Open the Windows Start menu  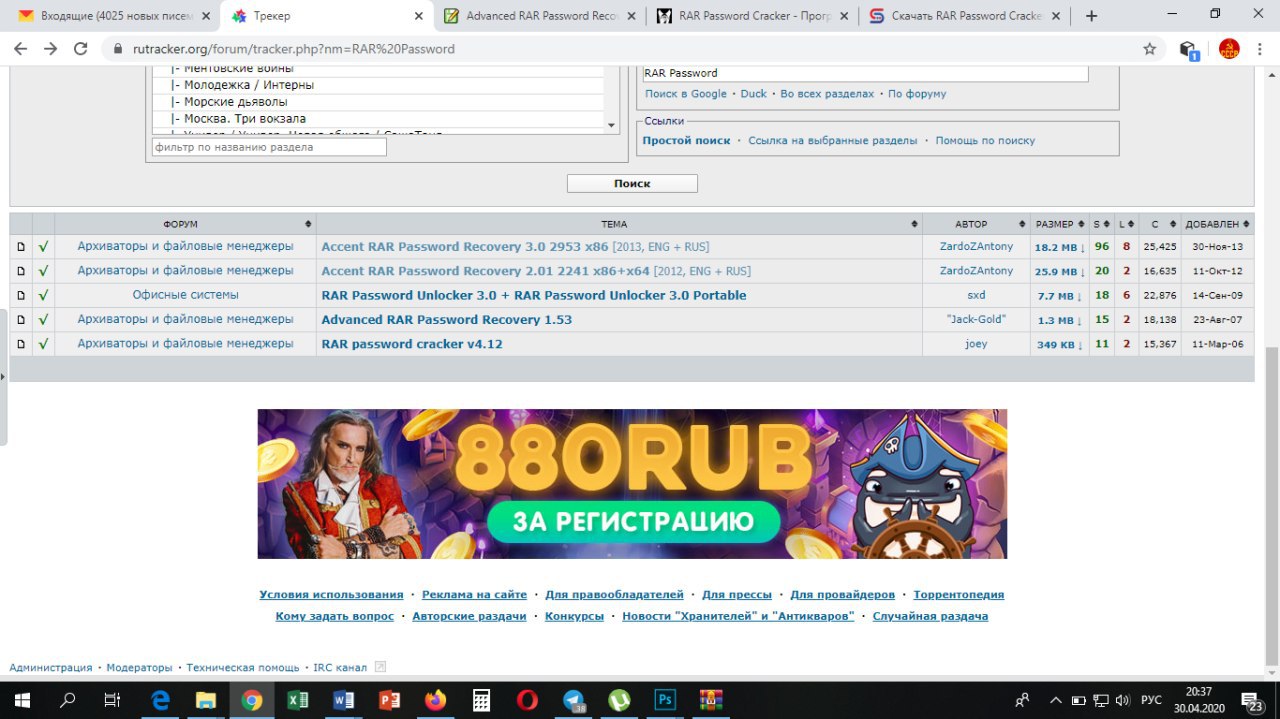(x=21, y=700)
